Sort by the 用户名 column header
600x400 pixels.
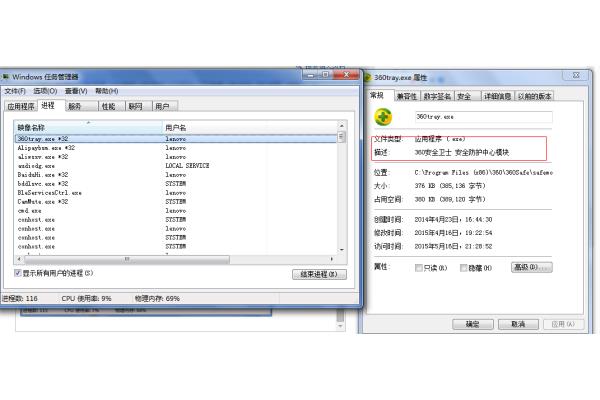pyautogui.click(x=250, y=127)
